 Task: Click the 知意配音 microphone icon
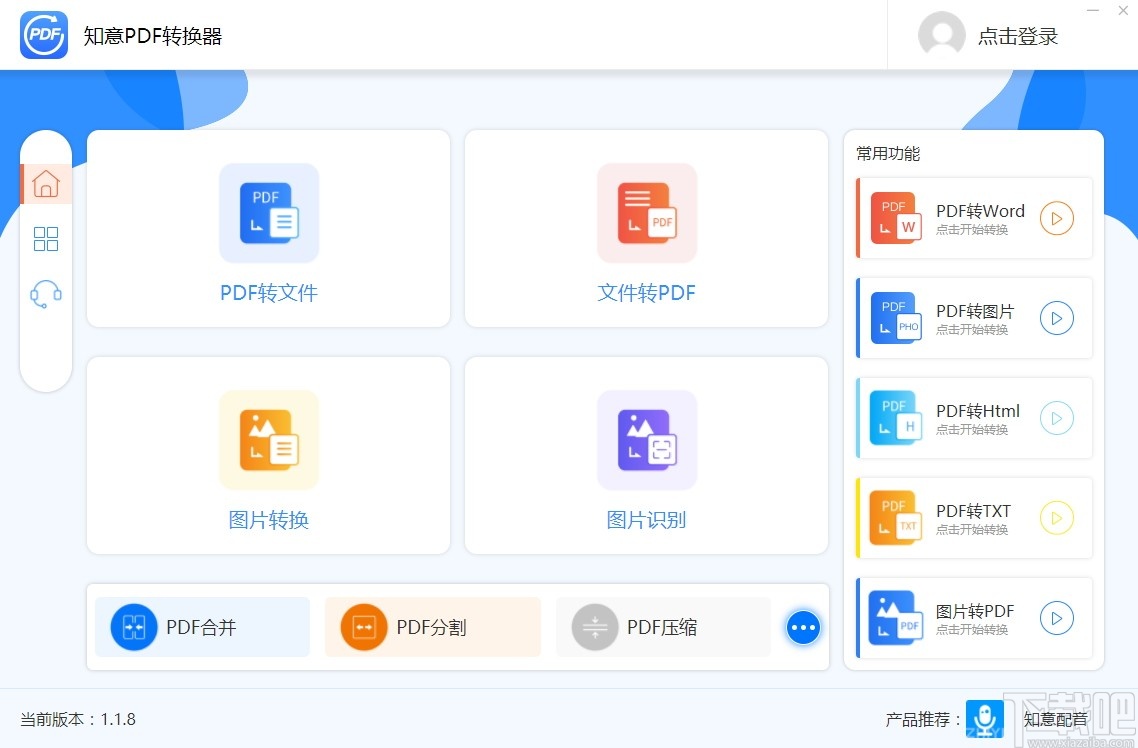pyautogui.click(x=984, y=719)
